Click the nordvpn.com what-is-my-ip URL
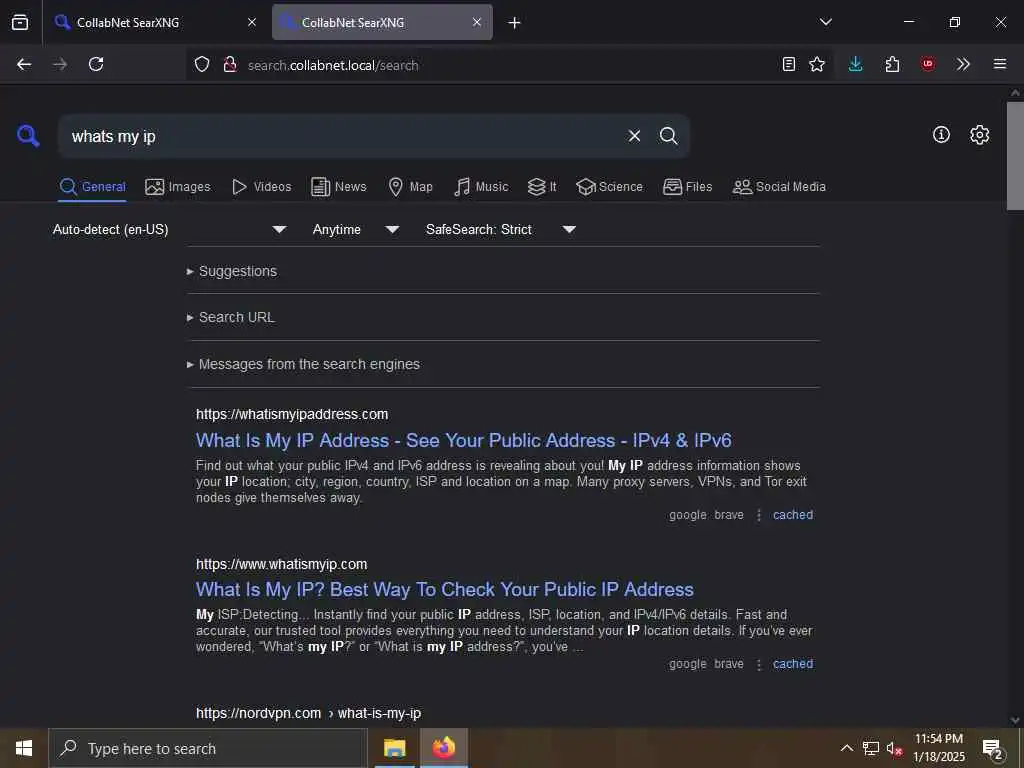The image size is (1024, 768). coord(308,713)
